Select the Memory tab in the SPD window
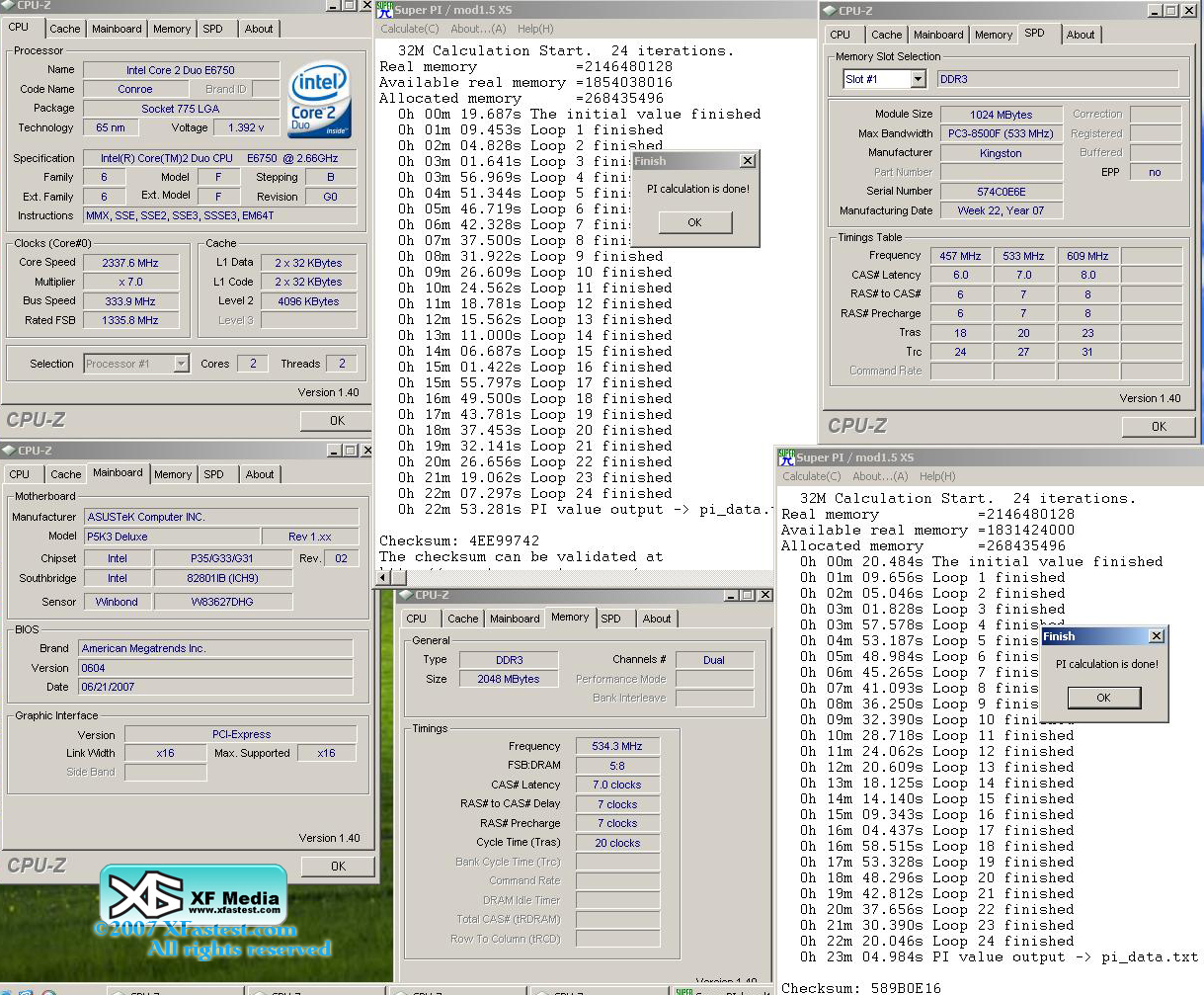This screenshot has width=1204, height=995. click(x=993, y=35)
